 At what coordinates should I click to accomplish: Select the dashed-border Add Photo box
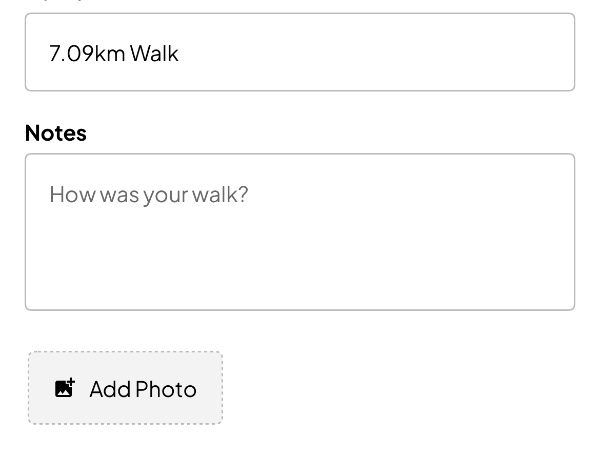click(126, 388)
